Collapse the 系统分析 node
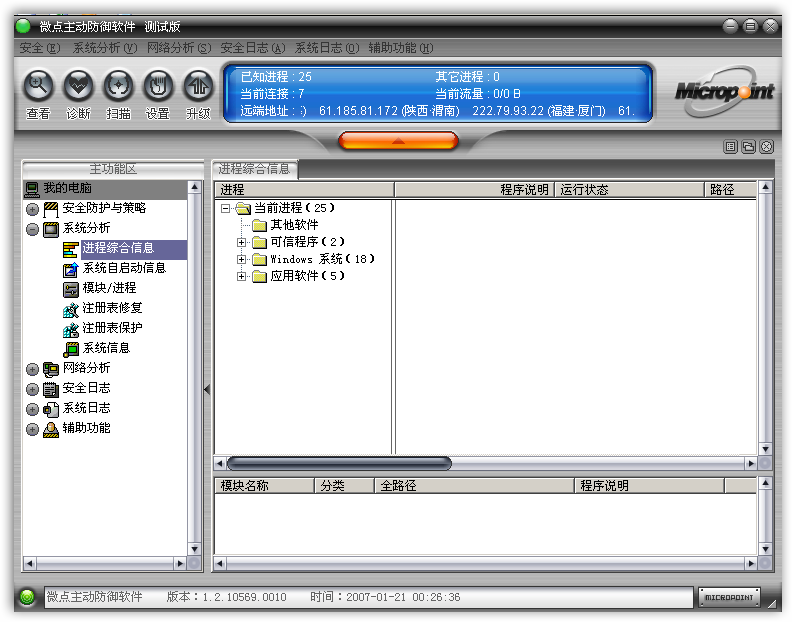This screenshot has width=793, height=623. (x=32, y=229)
